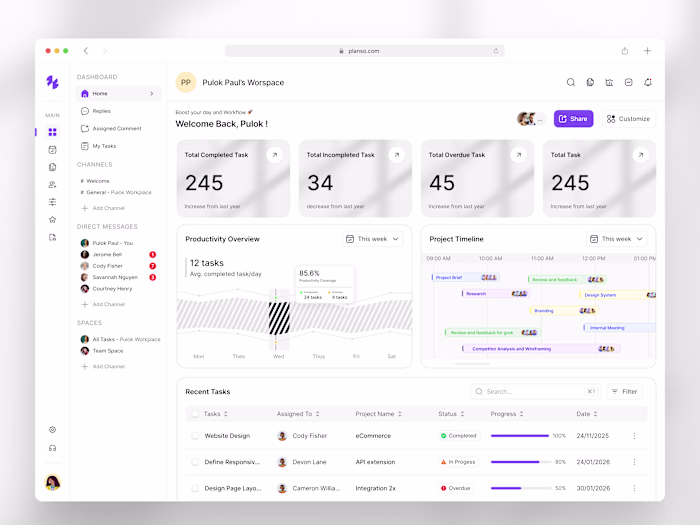The image size is (700, 525).
Task: Open more options for Design Page Layo... row
Action: point(634,488)
